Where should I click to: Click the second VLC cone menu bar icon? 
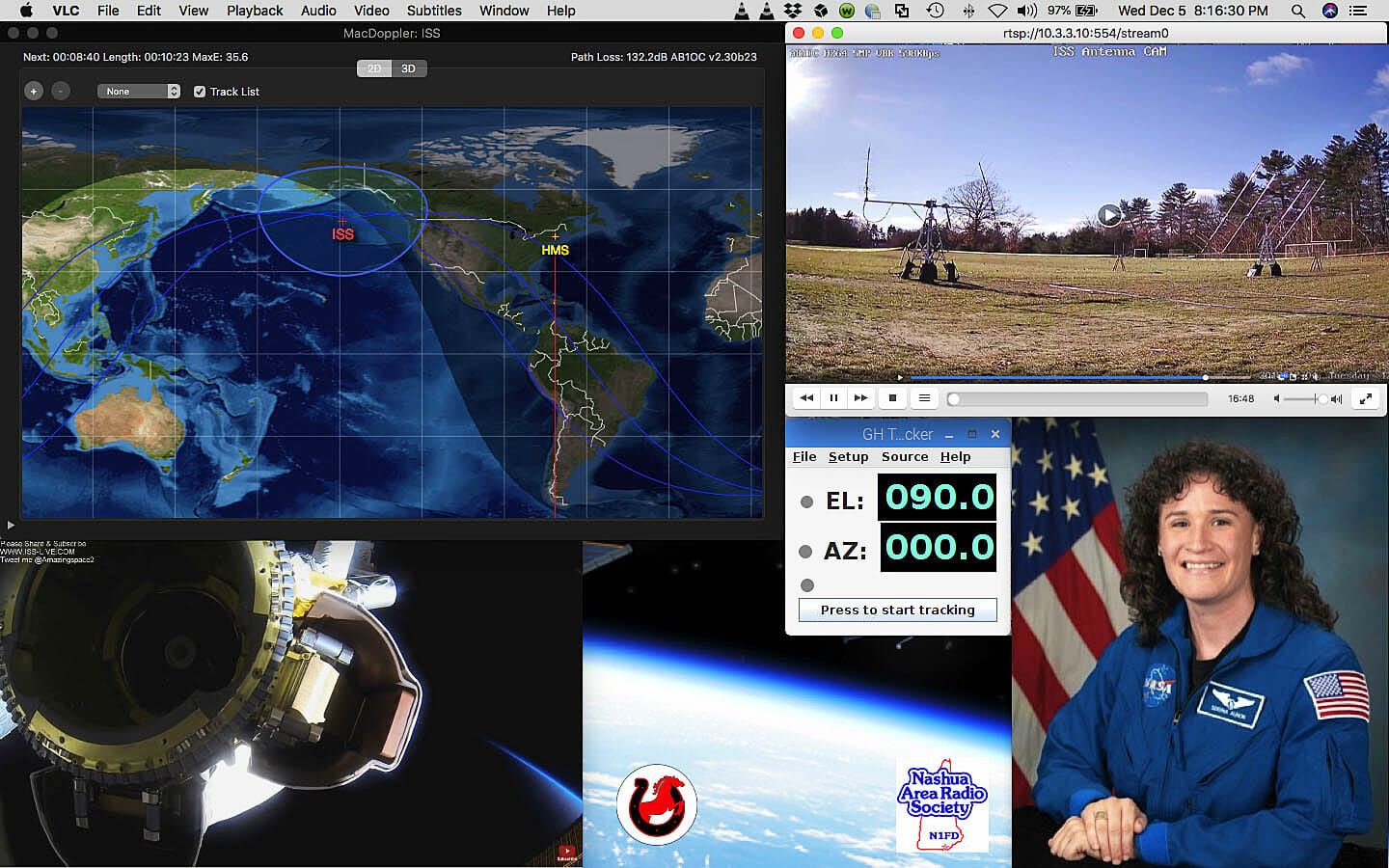[x=766, y=11]
